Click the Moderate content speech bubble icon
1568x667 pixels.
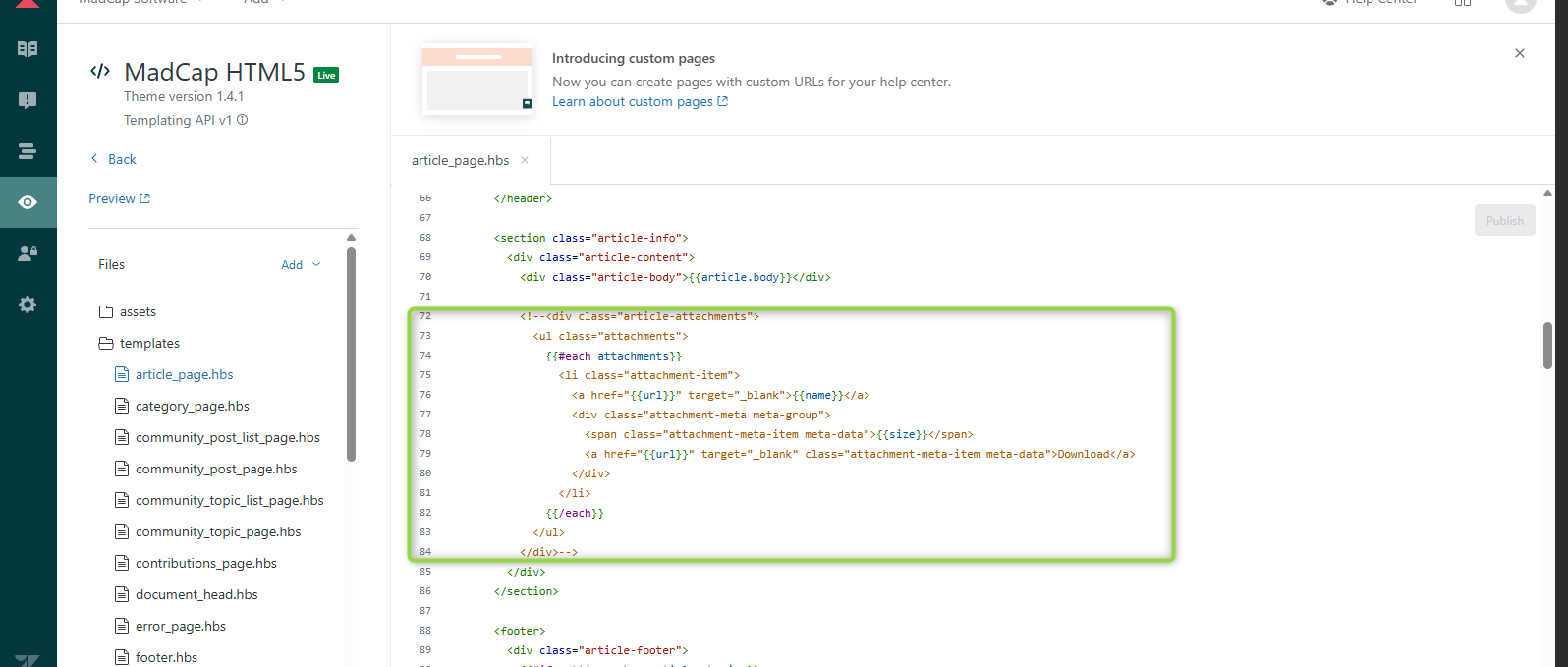(x=28, y=100)
